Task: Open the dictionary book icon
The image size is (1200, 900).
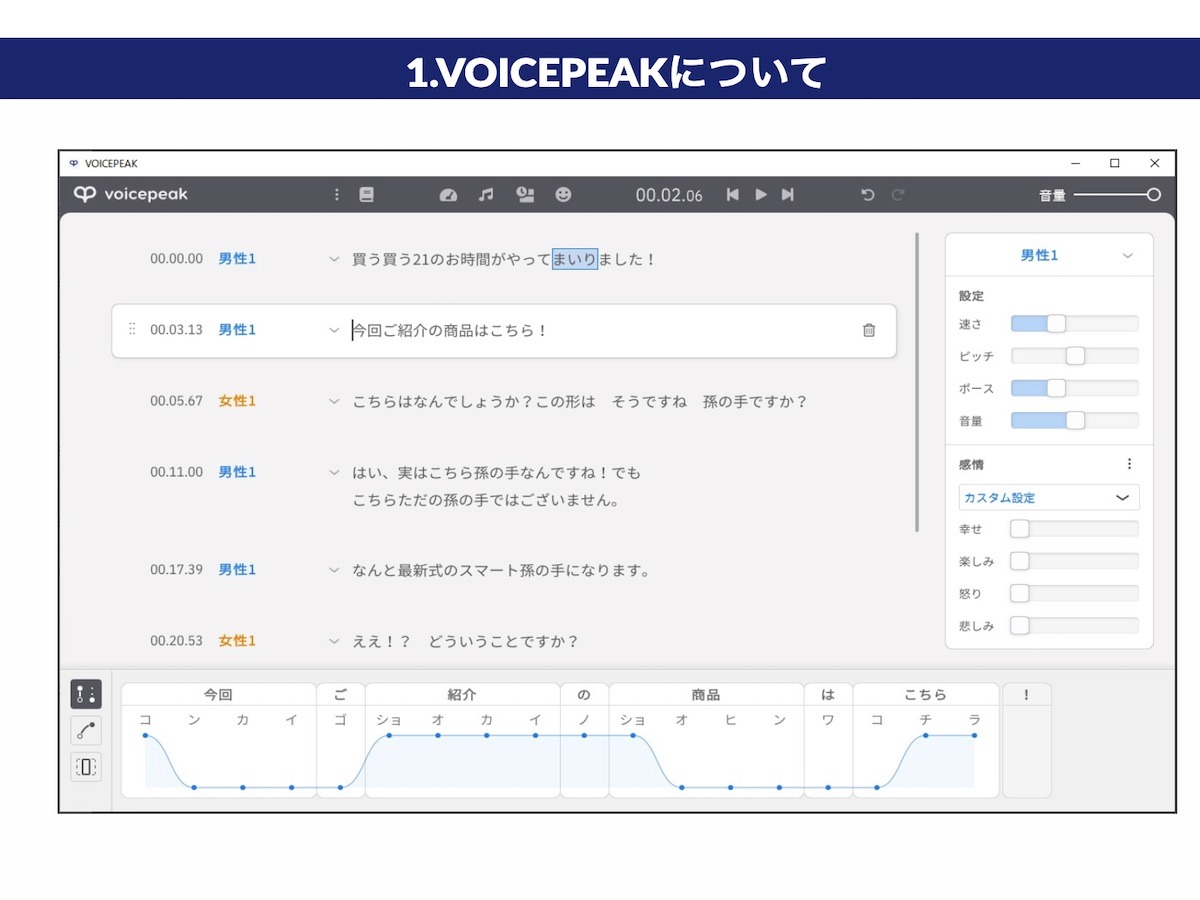Action: (x=366, y=195)
